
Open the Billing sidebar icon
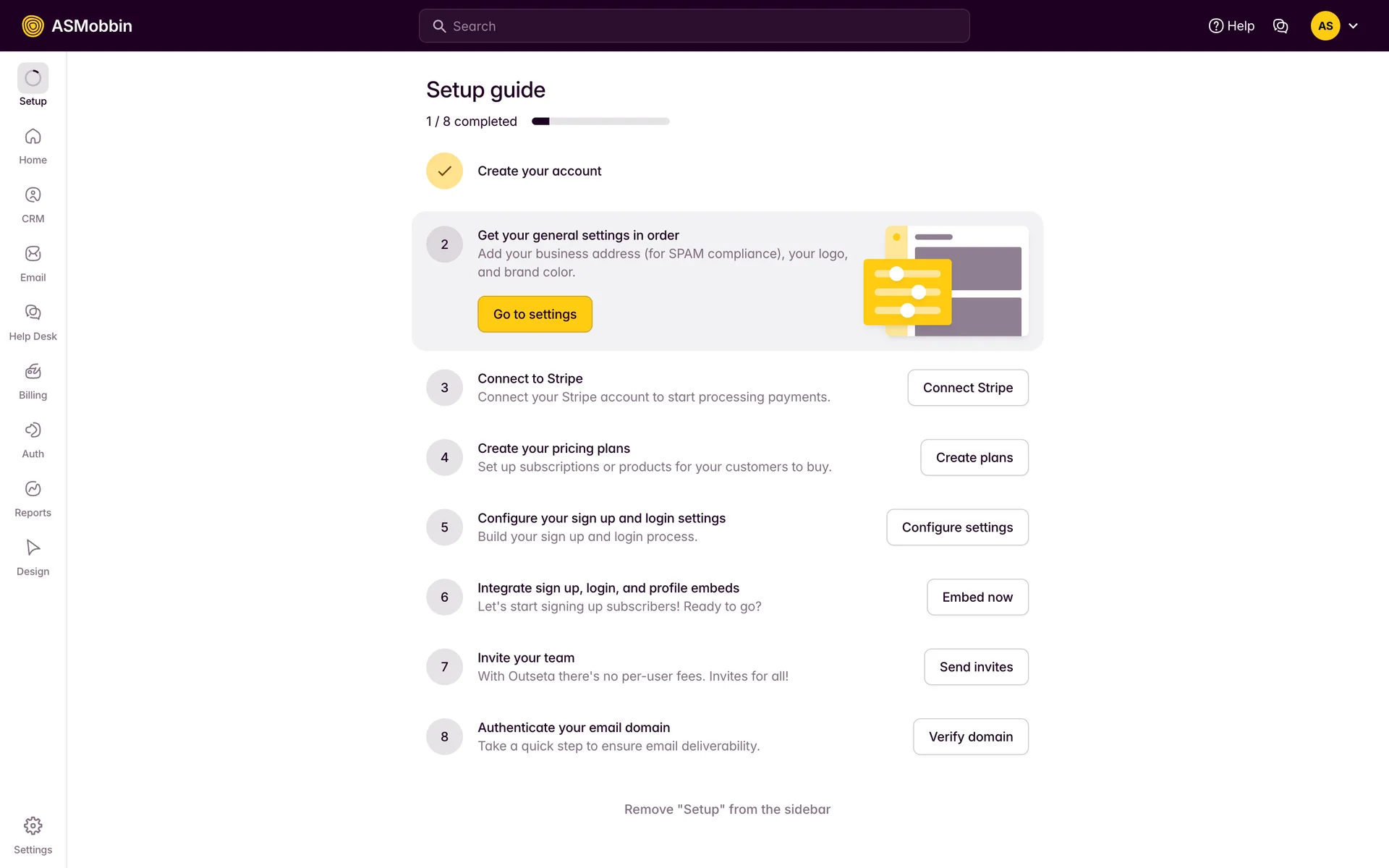(33, 372)
